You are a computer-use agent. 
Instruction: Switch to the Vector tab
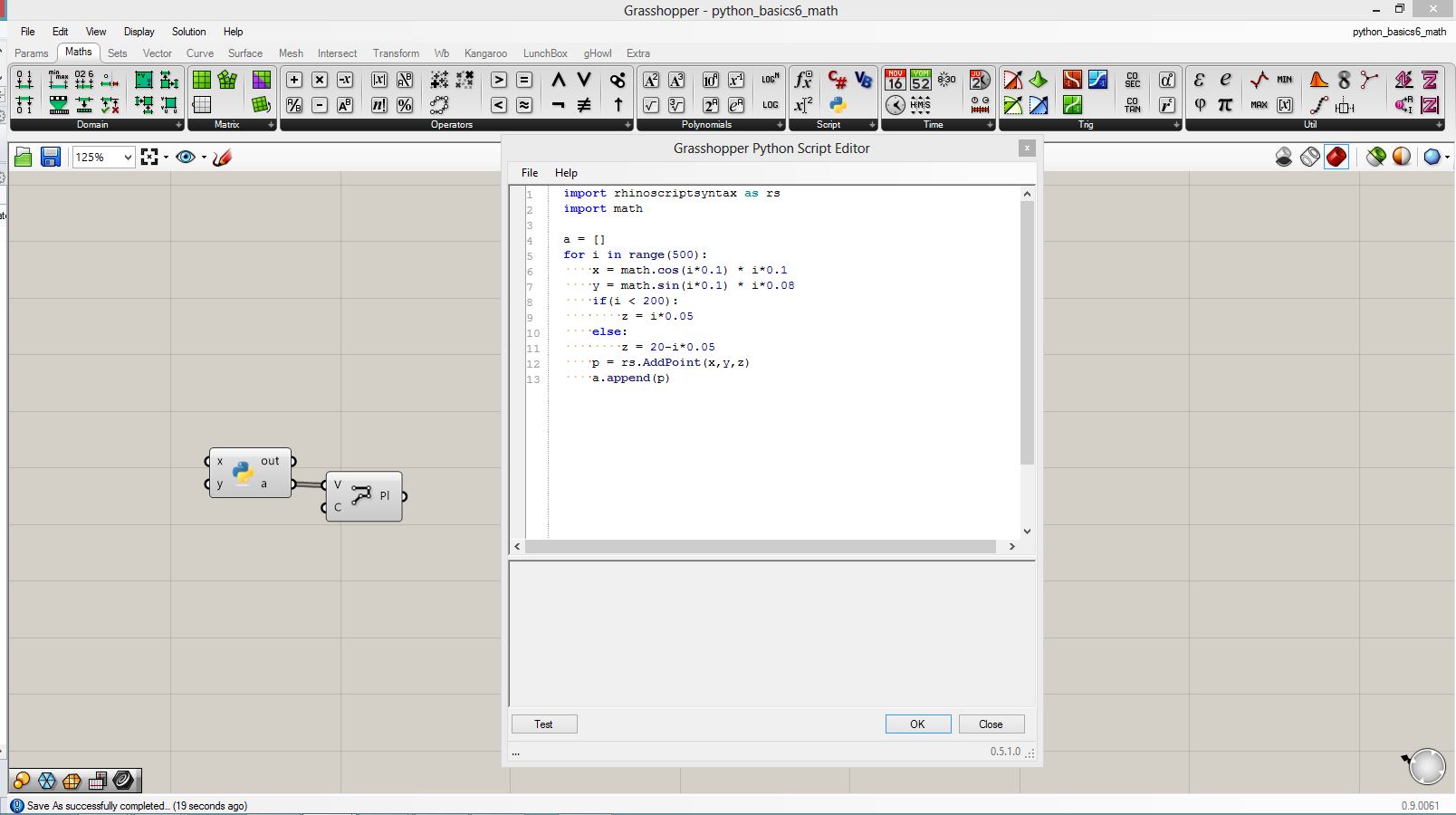click(157, 53)
